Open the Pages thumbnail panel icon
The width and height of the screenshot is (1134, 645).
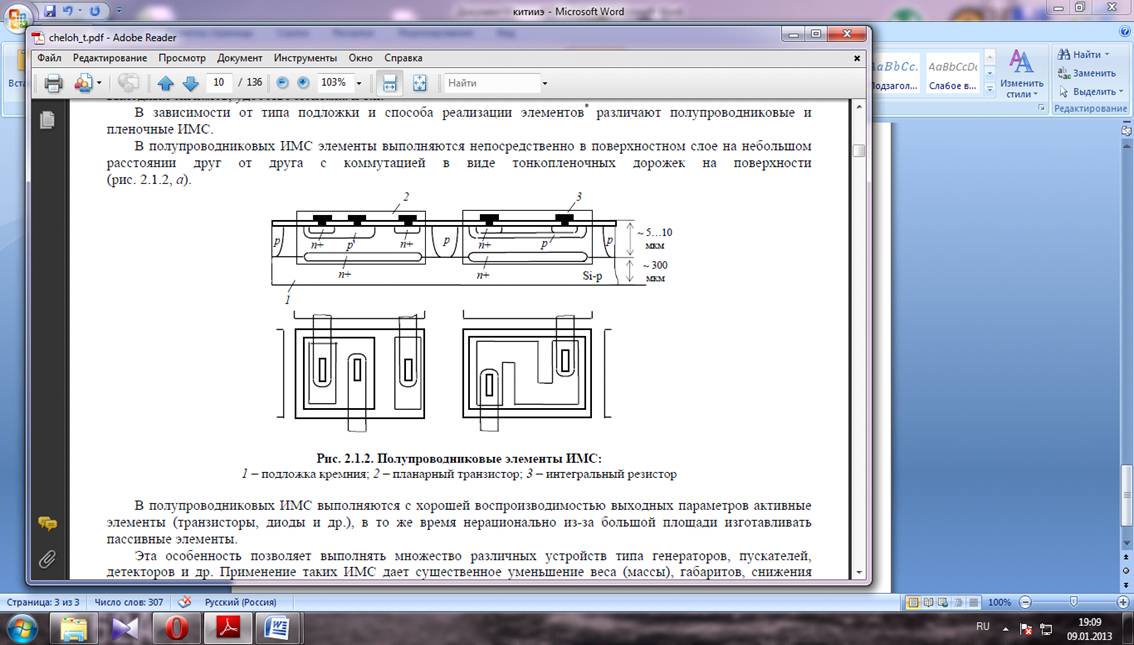tap(46, 121)
